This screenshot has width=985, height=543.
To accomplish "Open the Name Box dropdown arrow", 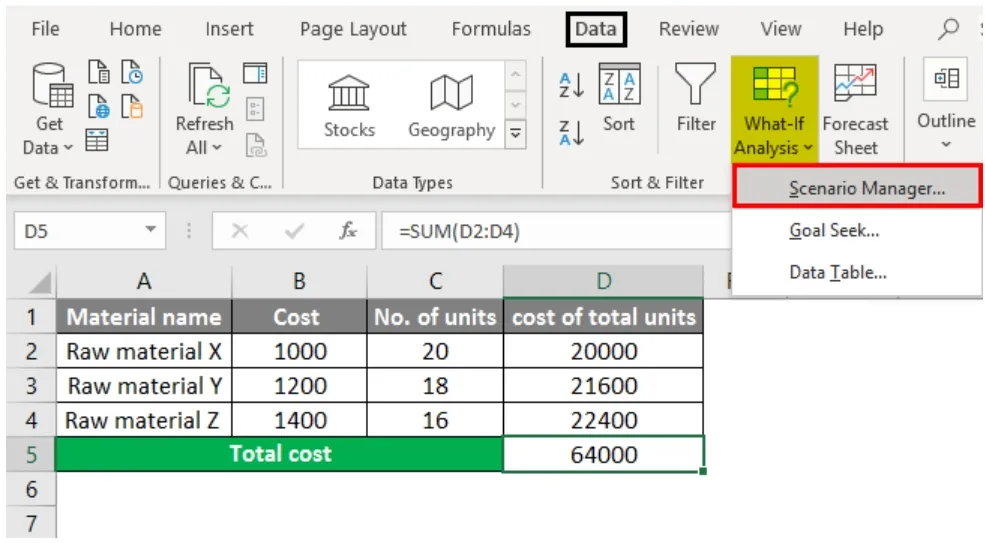I will pos(151,229).
